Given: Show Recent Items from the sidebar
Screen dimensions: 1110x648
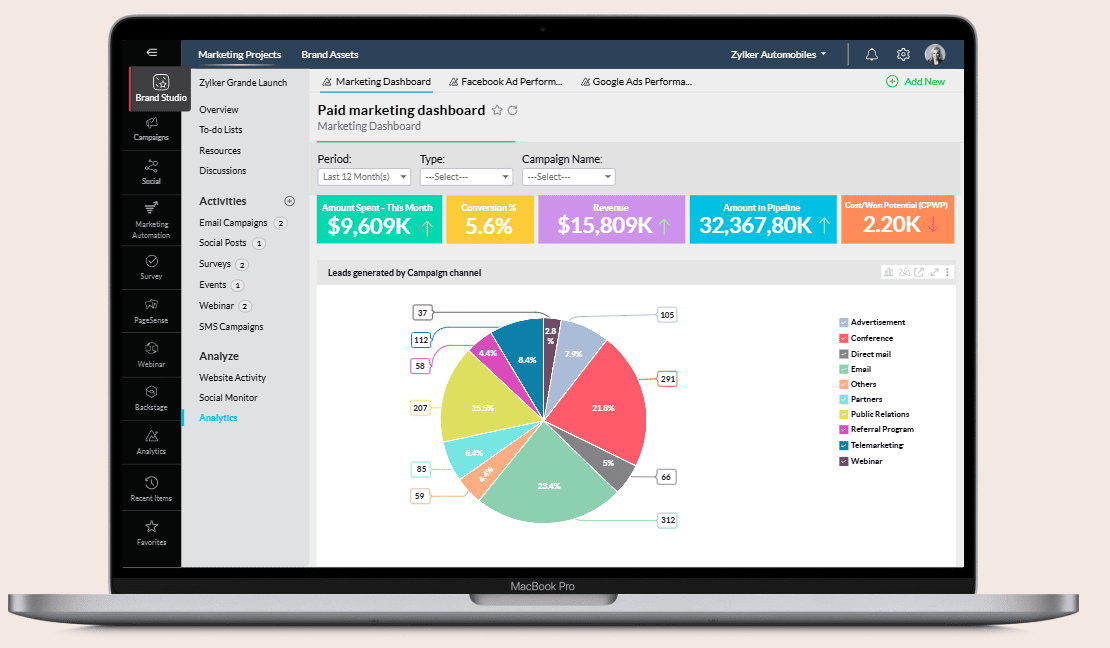Looking at the screenshot, I should (x=151, y=489).
